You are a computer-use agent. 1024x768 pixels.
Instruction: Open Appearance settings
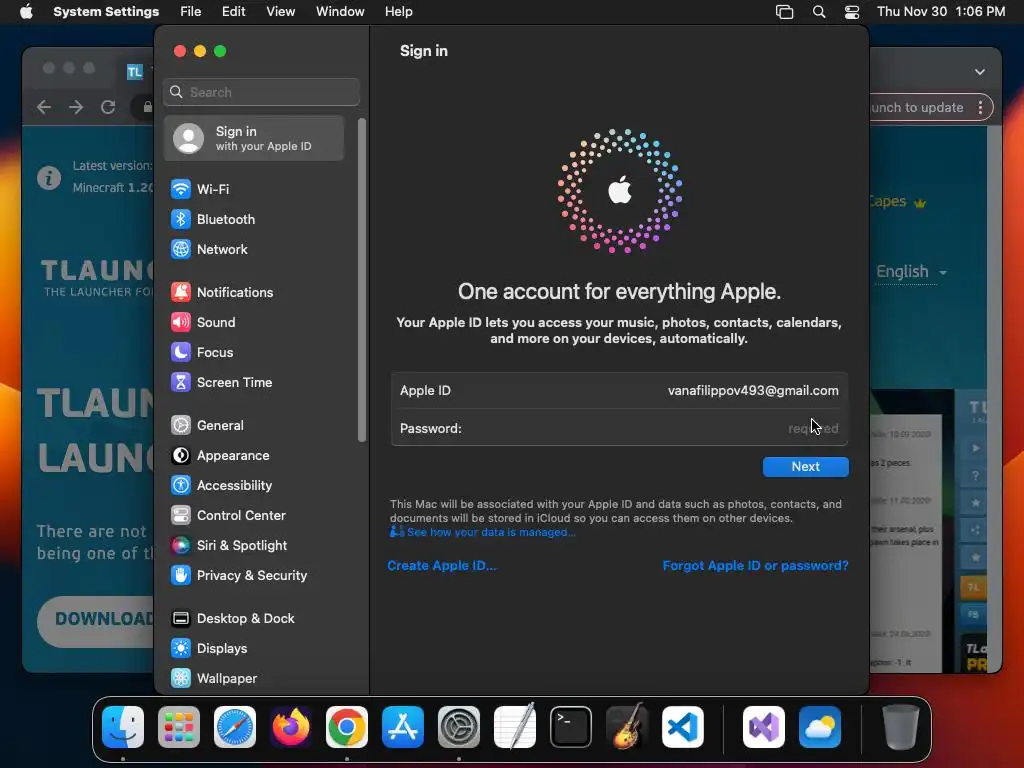click(220, 456)
